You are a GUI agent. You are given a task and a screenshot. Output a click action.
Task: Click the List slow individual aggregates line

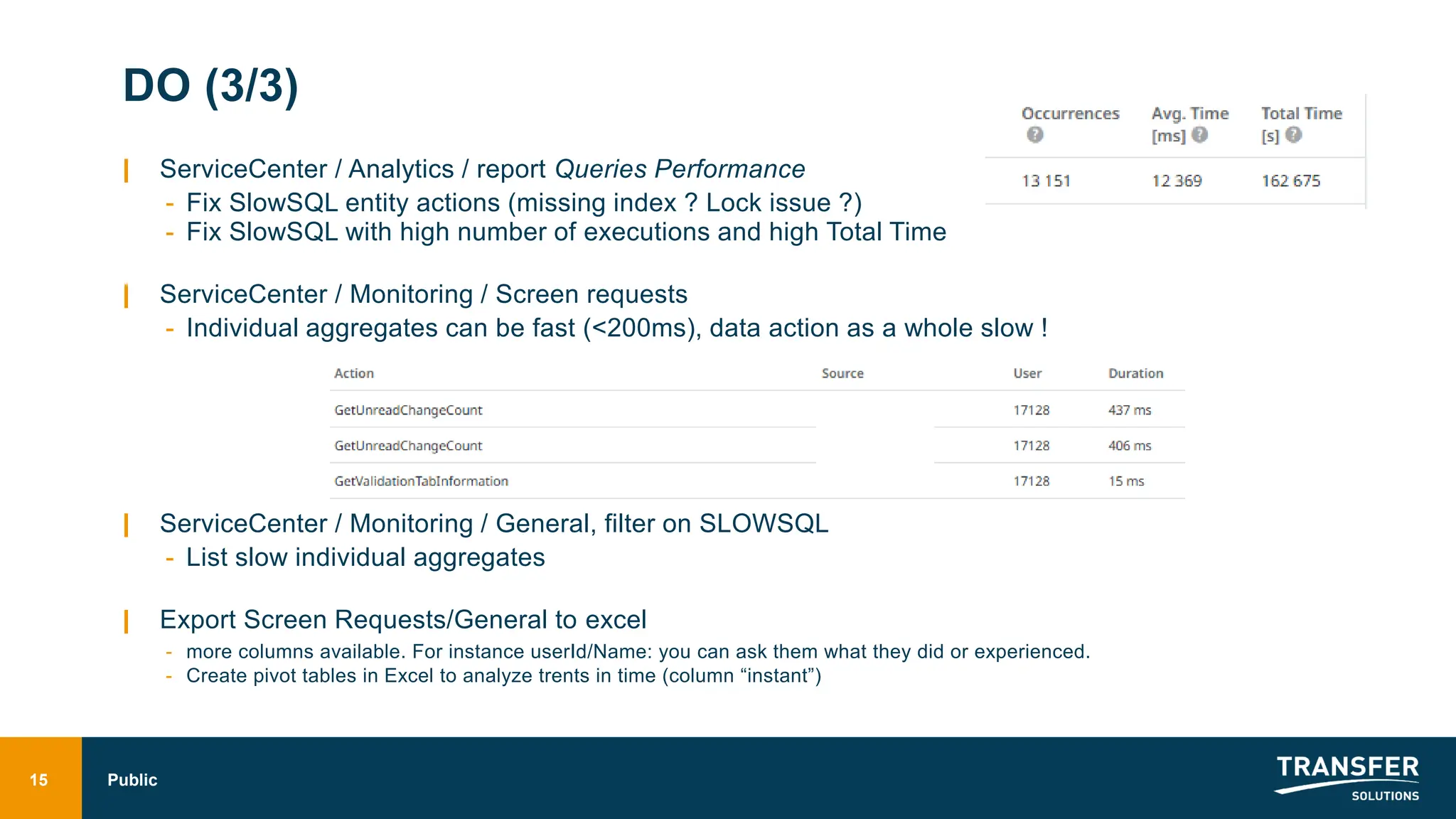(x=365, y=557)
